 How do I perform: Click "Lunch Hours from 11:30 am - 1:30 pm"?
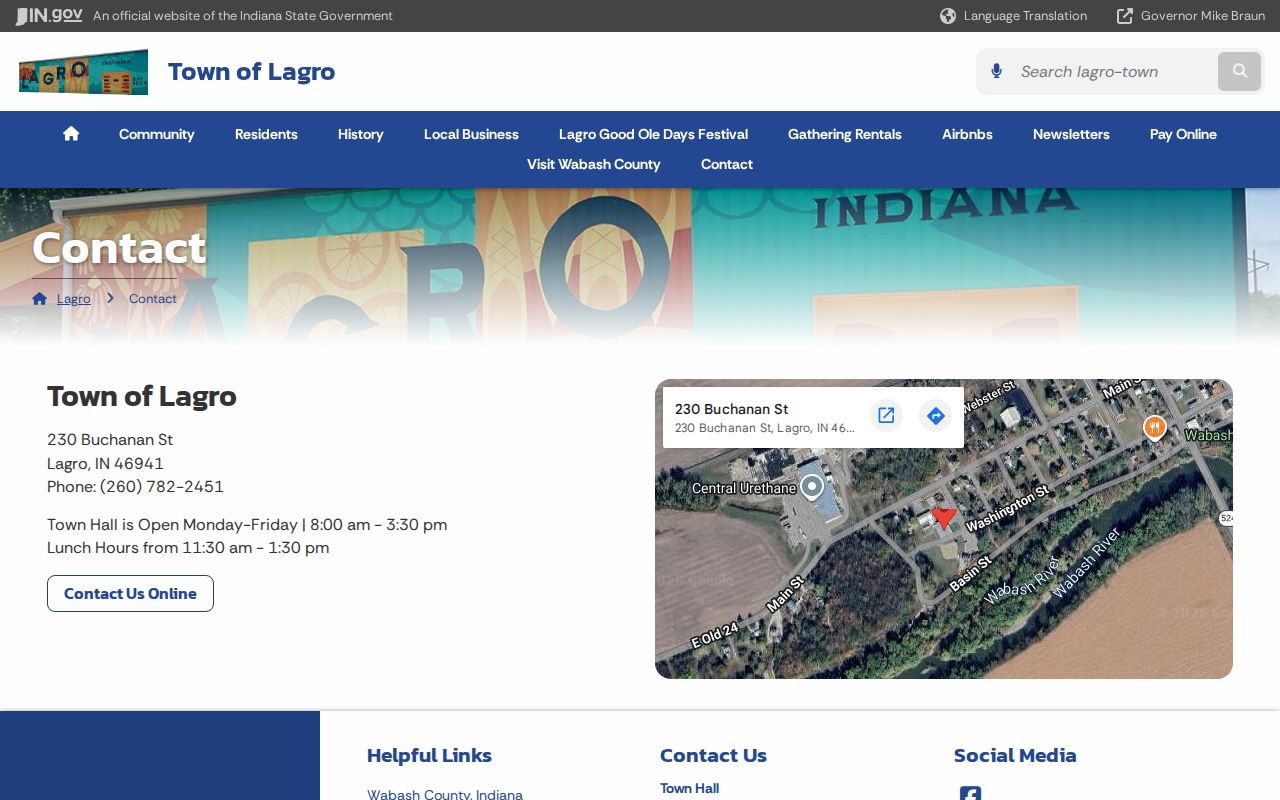(188, 547)
